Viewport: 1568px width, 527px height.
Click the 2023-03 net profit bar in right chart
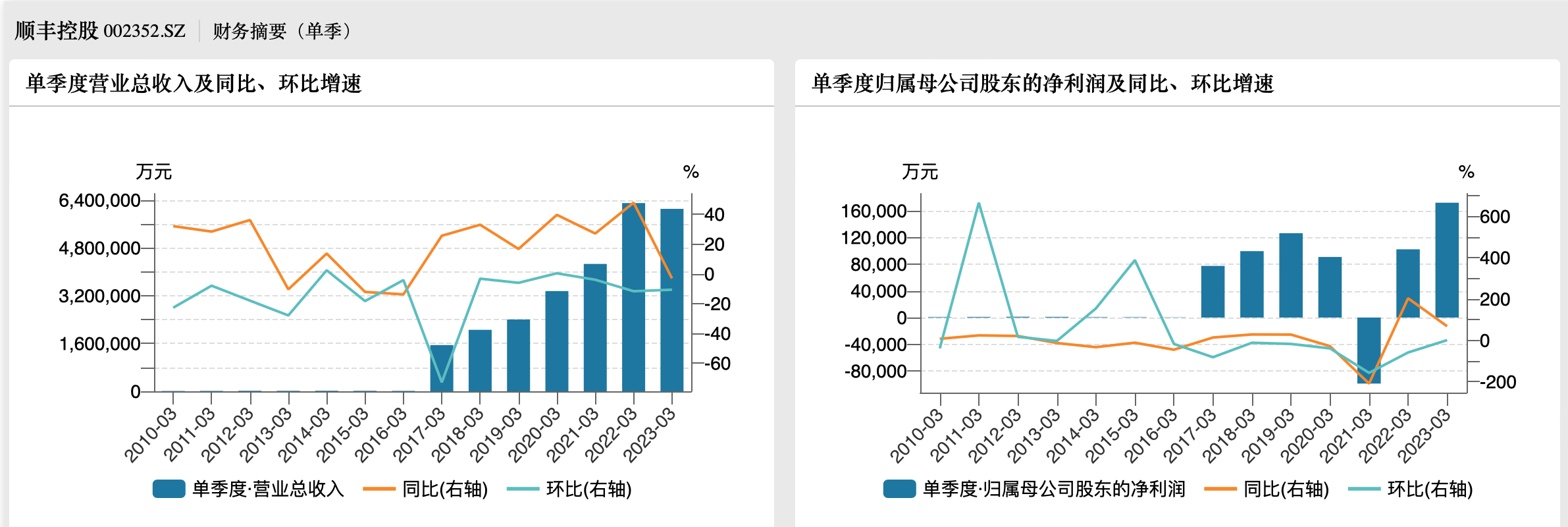pos(1446,260)
